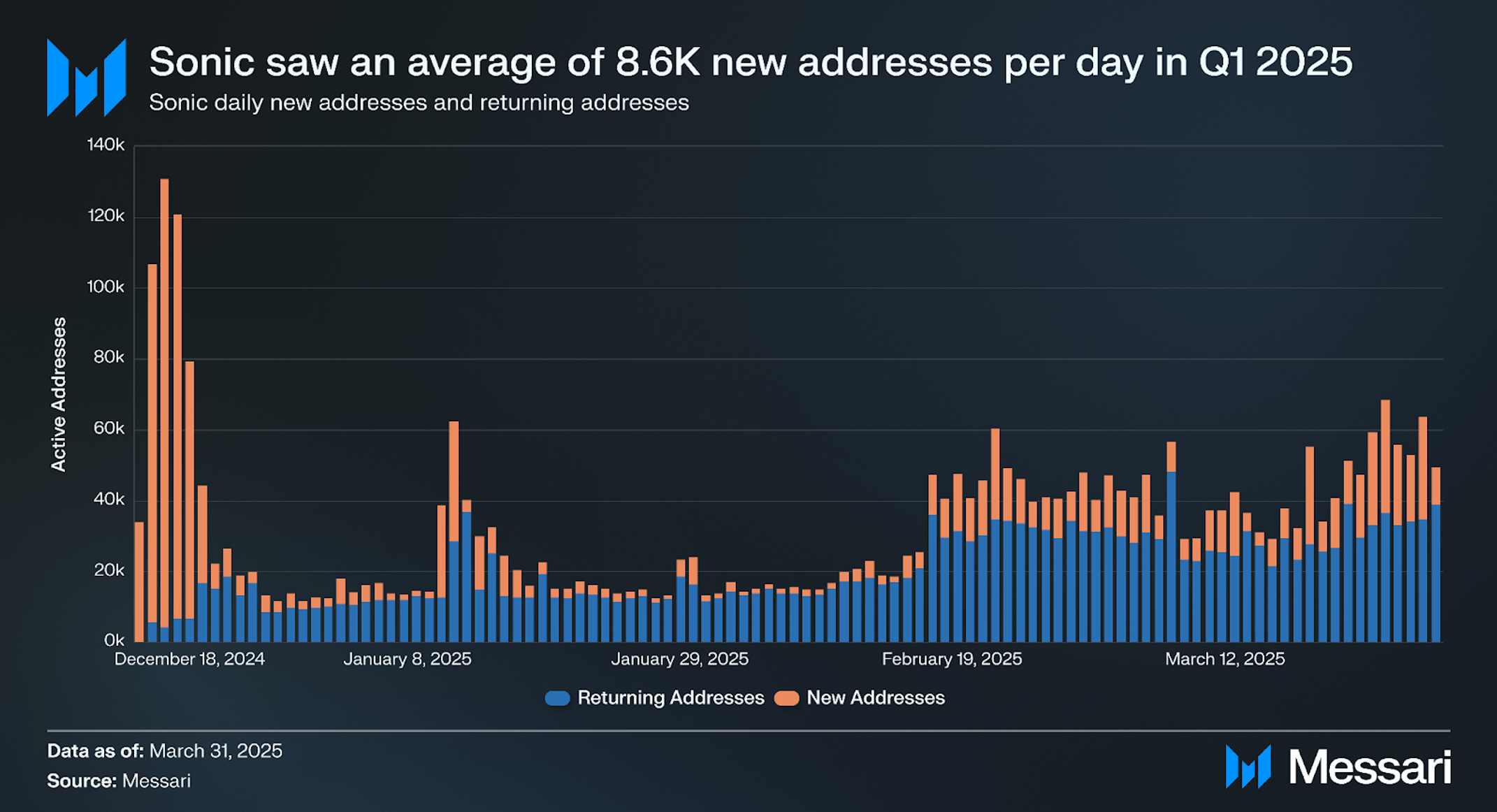Click the December 18, 2024 axis label
The height and width of the screenshot is (812, 1497).
[x=189, y=659]
